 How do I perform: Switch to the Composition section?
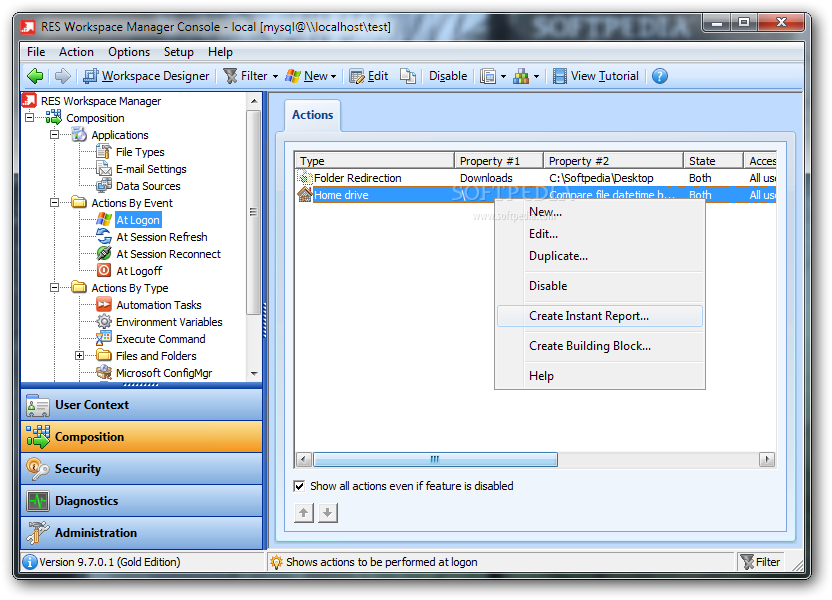(x=142, y=437)
